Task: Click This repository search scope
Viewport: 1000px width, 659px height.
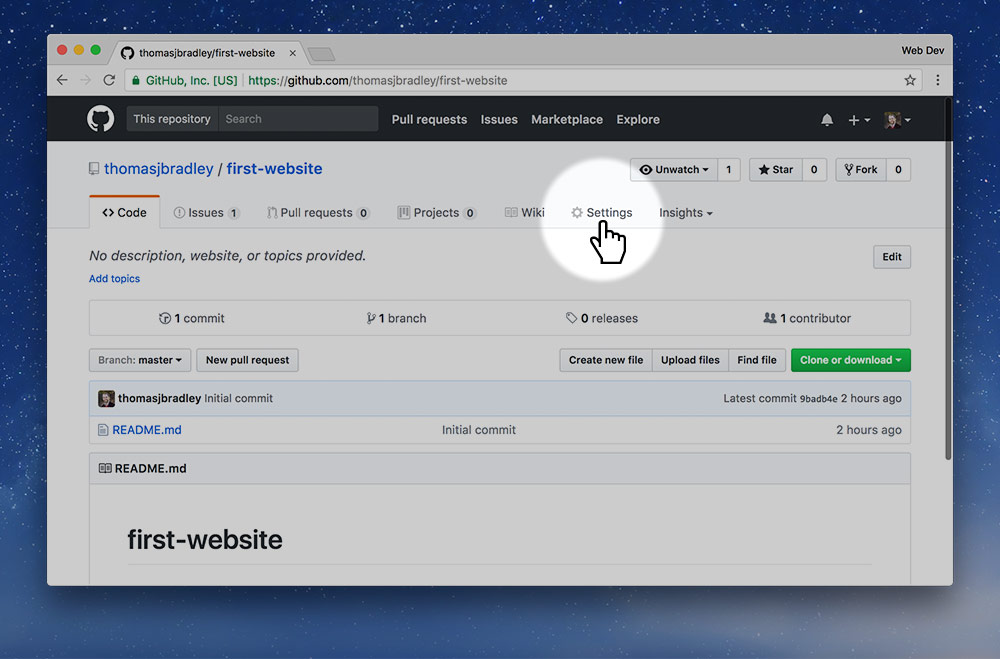Action: (x=172, y=119)
